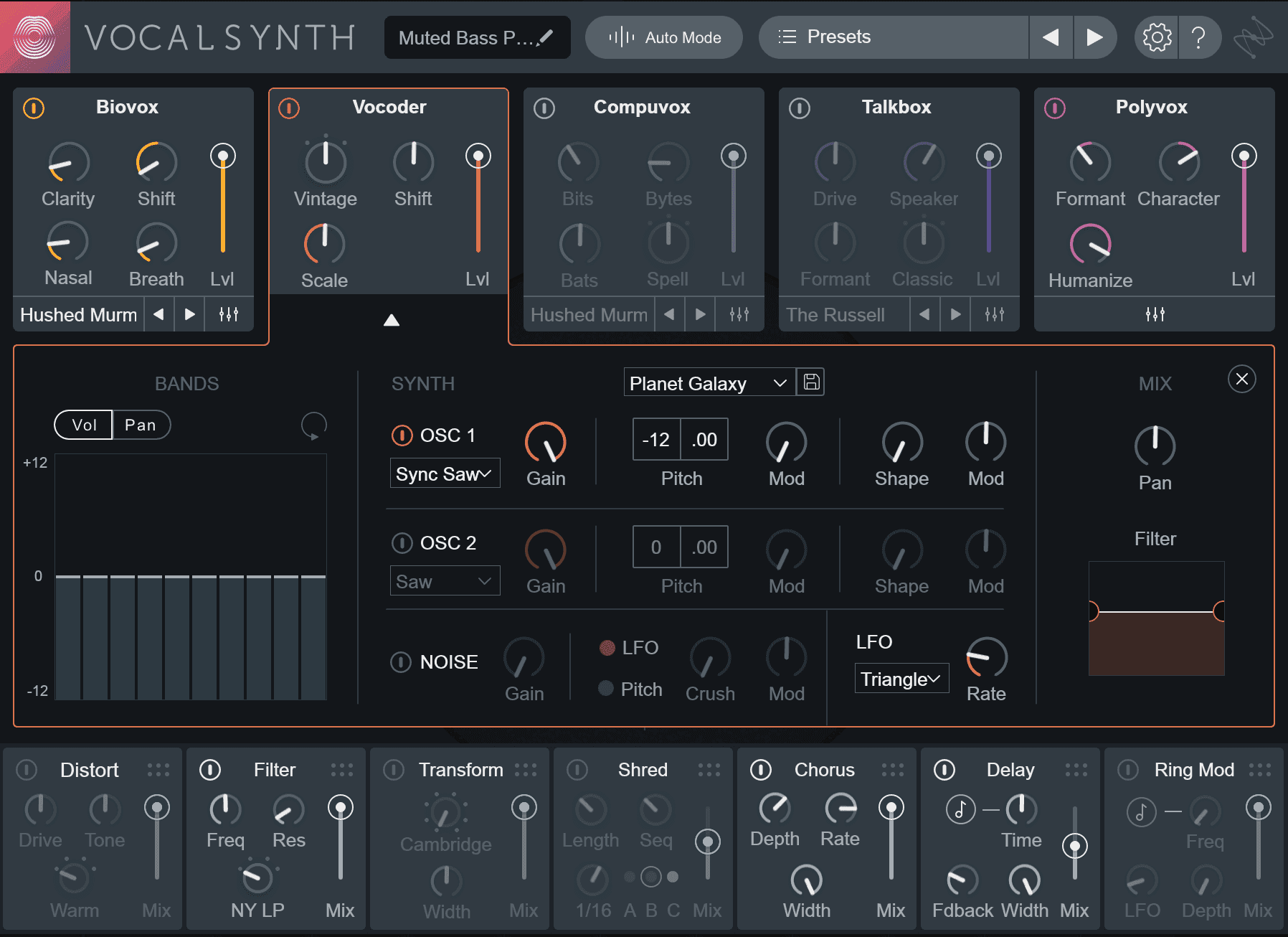Click the Chorus module reorder dots
Screen dimensions: 1288x937
point(893,770)
